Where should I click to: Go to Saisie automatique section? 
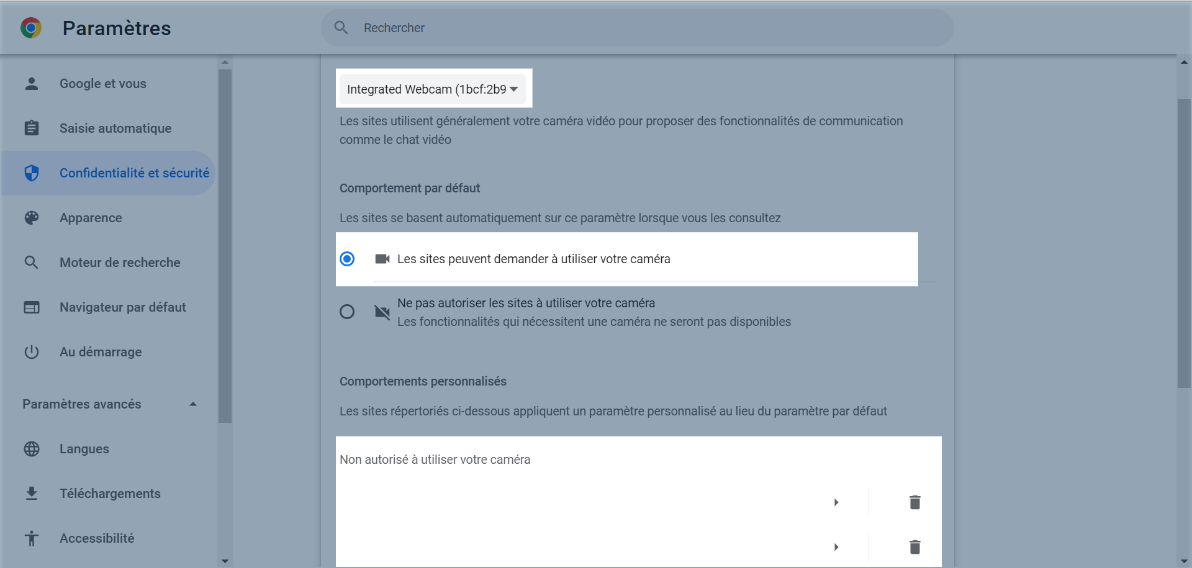(115, 129)
